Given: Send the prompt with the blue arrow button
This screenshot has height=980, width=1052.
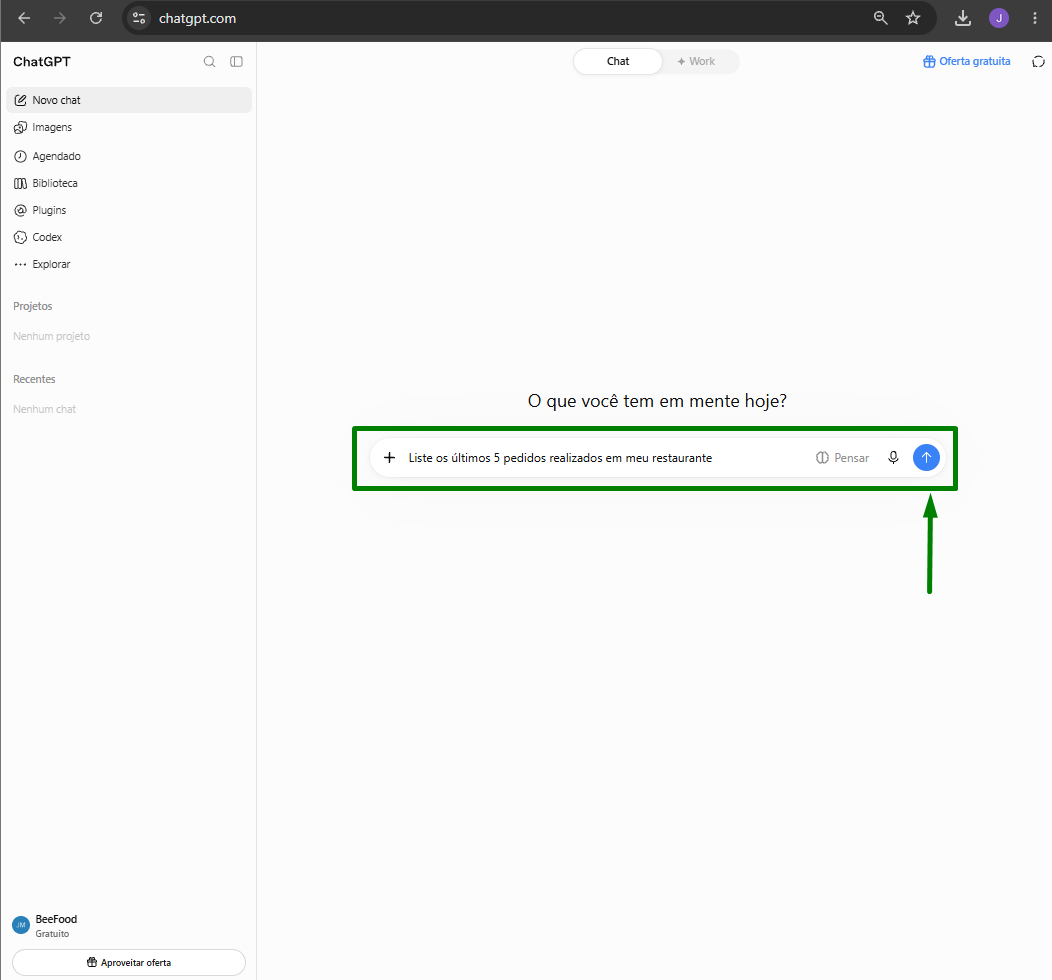Looking at the screenshot, I should 926,457.
